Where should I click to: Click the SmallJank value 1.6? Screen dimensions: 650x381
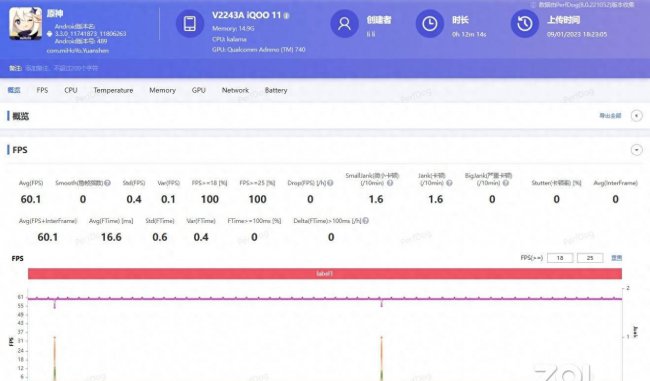coord(376,199)
